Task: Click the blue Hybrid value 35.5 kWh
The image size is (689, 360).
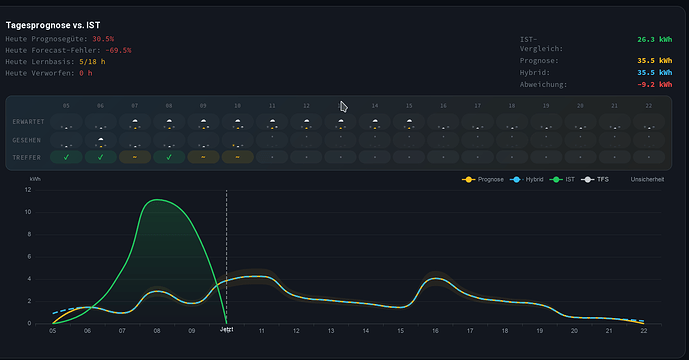Action: (655, 72)
